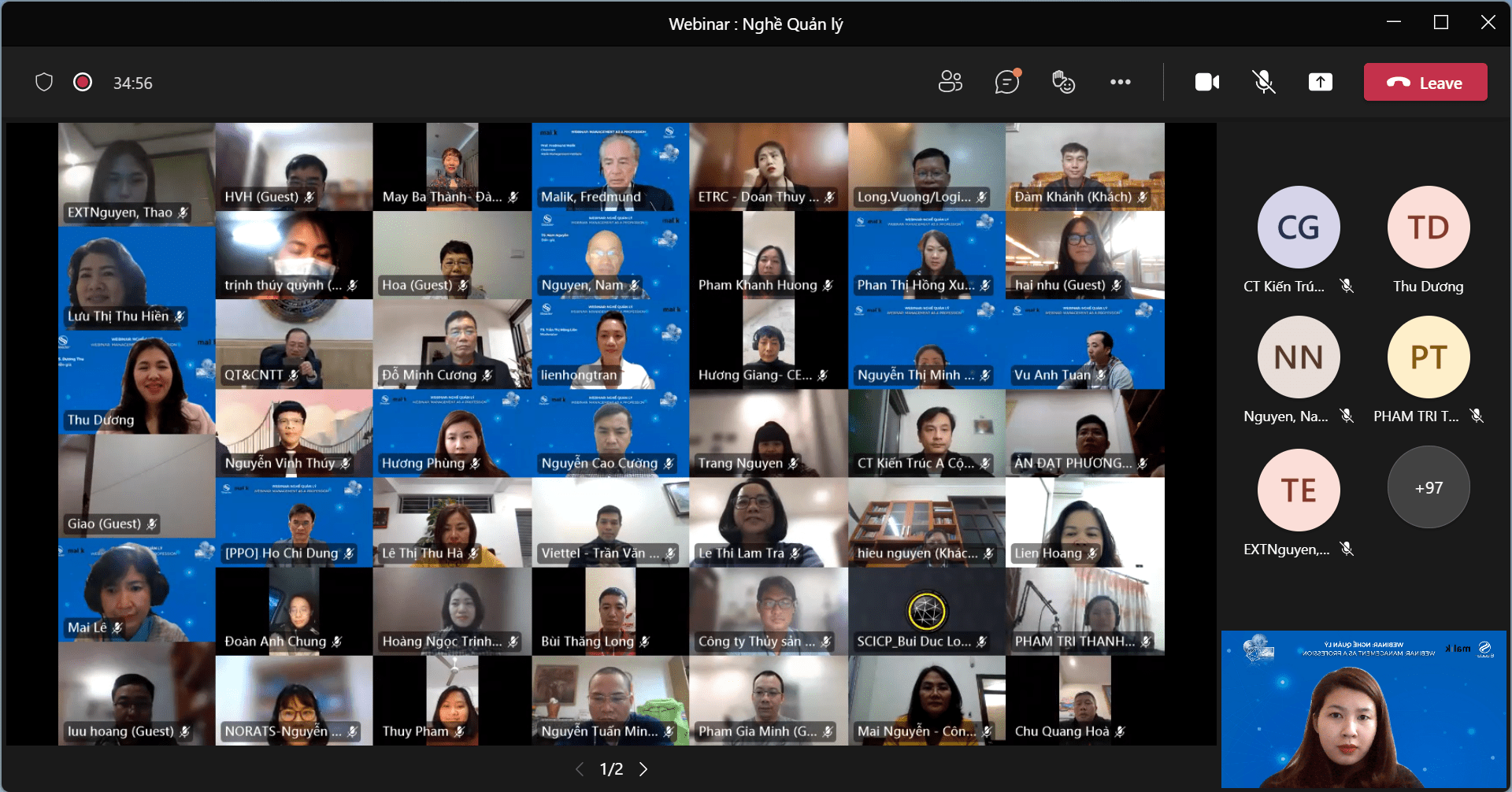Image resolution: width=1512 pixels, height=792 pixels.
Task: Click the red recording indicator
Action: coord(83,82)
